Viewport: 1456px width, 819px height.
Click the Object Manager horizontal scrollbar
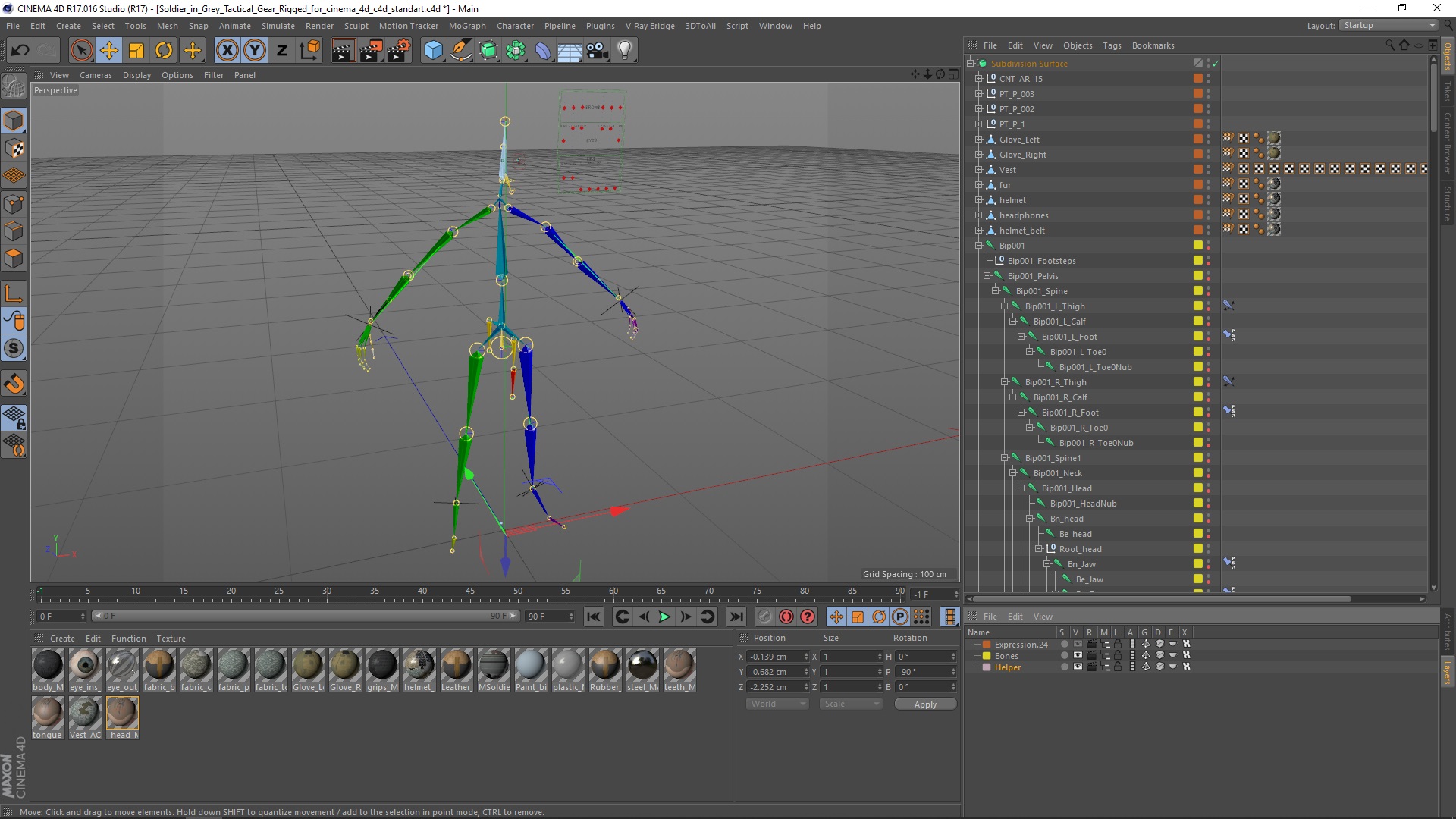point(1162,599)
